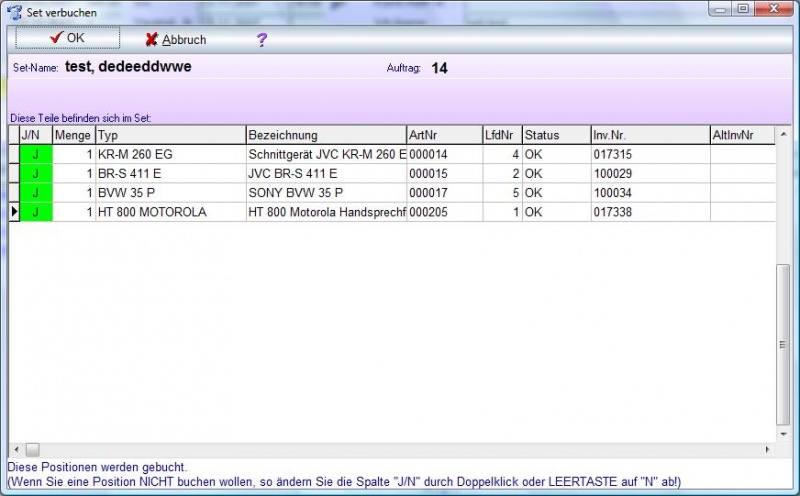
Task: Close the Set verbuchen window
Action: [772, 9]
